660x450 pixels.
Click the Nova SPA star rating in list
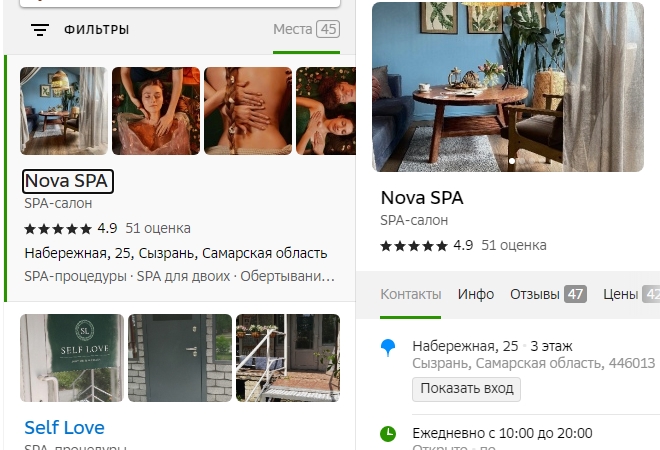(58, 229)
